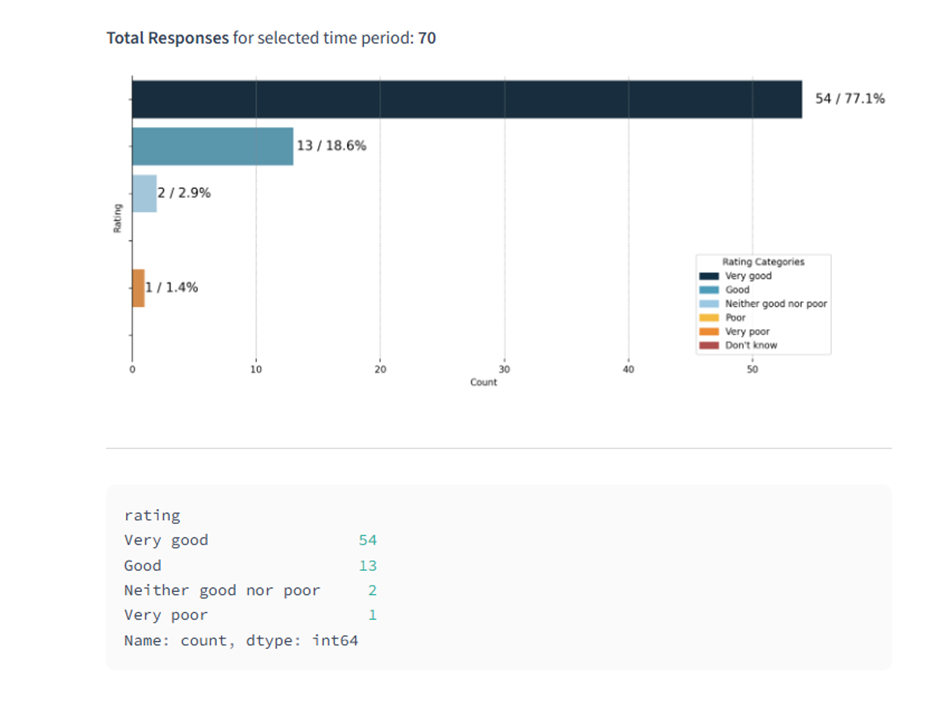Click the Very good count 54 in output
This screenshot has height=727, width=940.
[367, 541]
